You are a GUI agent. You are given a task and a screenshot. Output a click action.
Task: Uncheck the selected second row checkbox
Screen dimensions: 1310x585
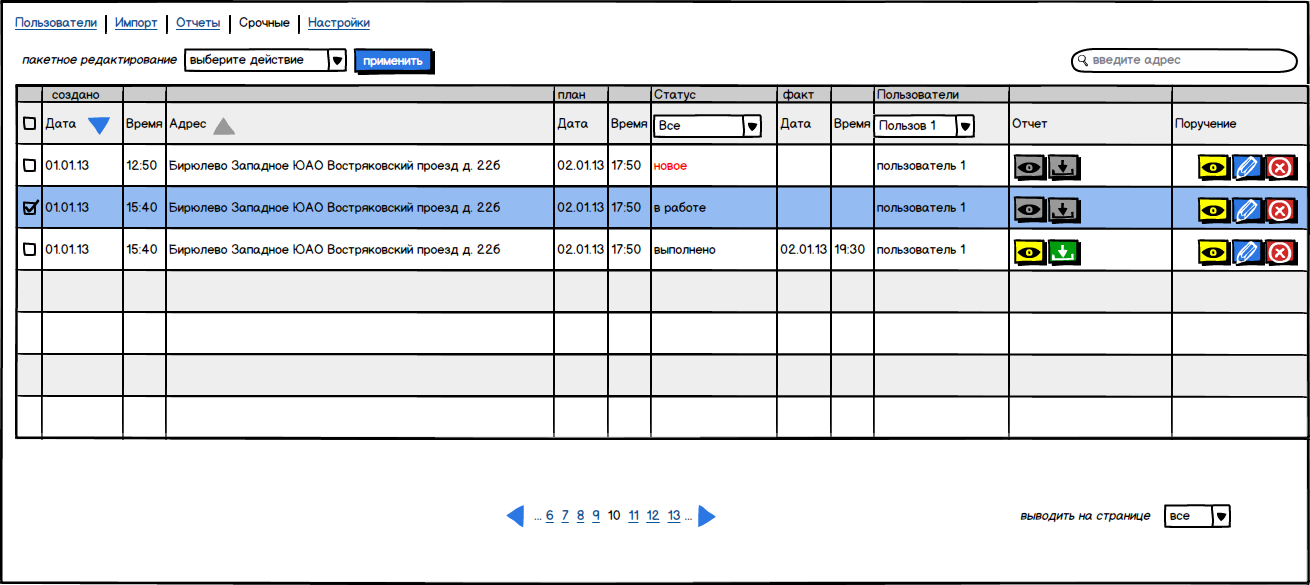[29, 207]
